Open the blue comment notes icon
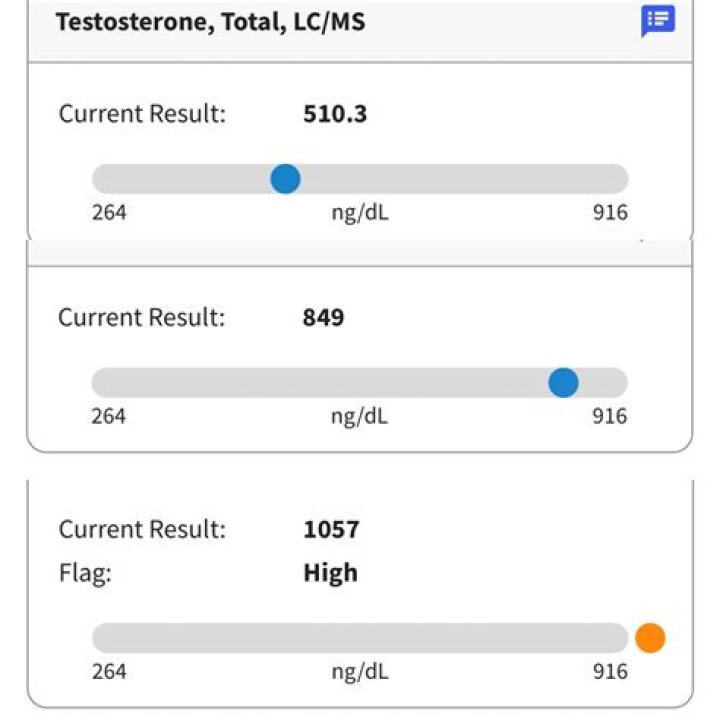This screenshot has height=720, width=720. [x=658, y=21]
